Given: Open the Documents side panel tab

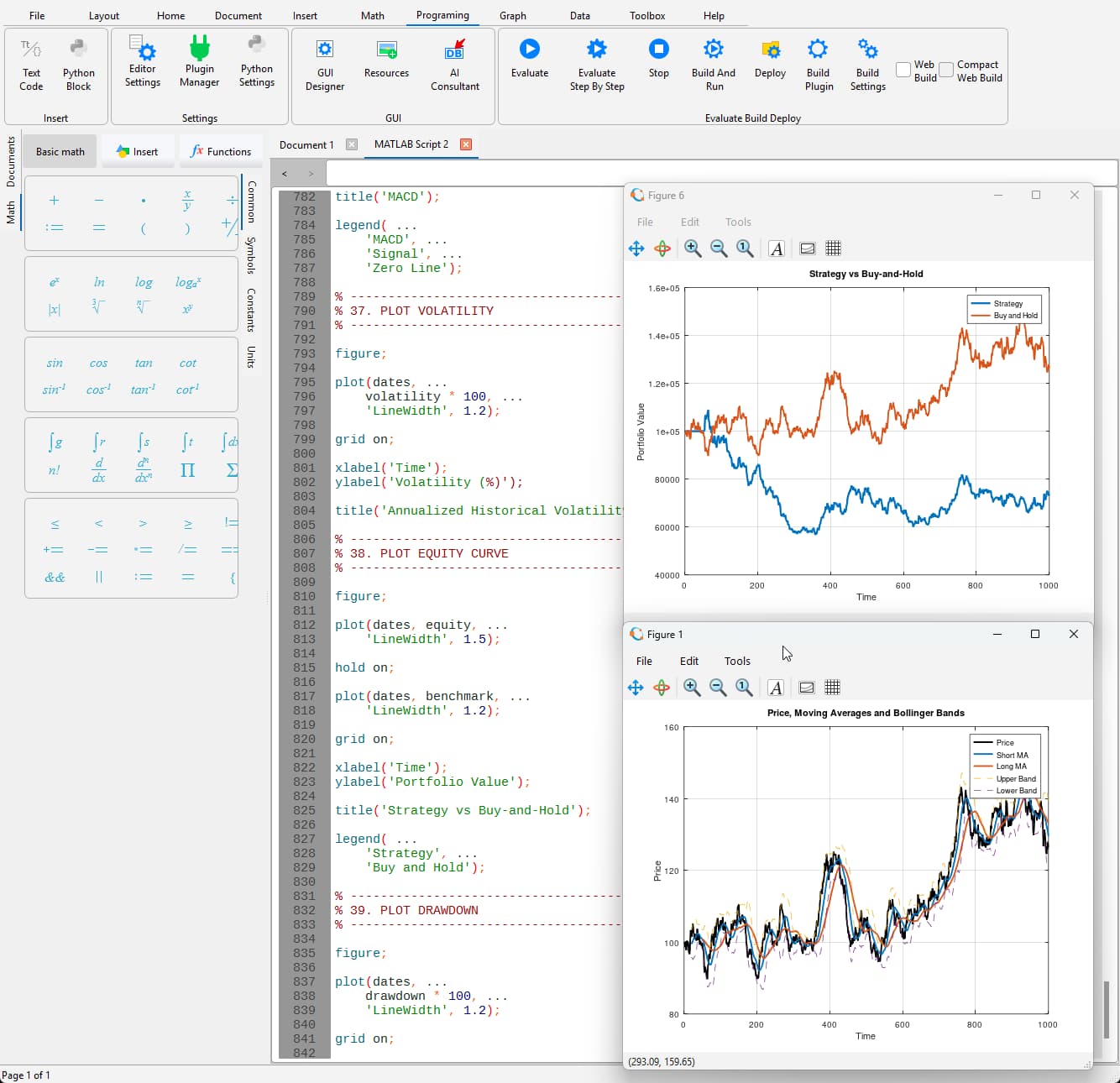Looking at the screenshot, I should click(x=11, y=161).
